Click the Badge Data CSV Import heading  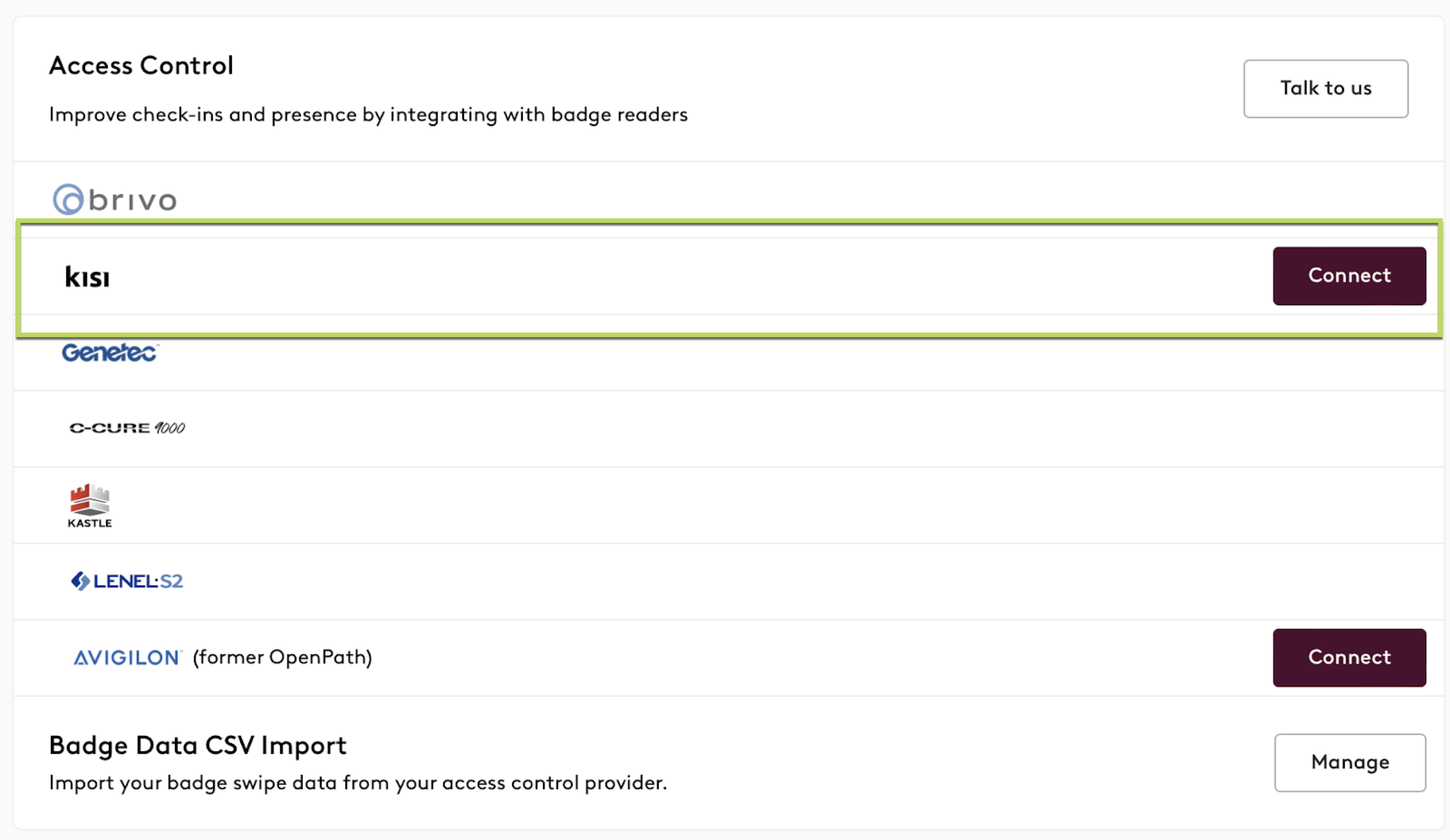(x=198, y=746)
